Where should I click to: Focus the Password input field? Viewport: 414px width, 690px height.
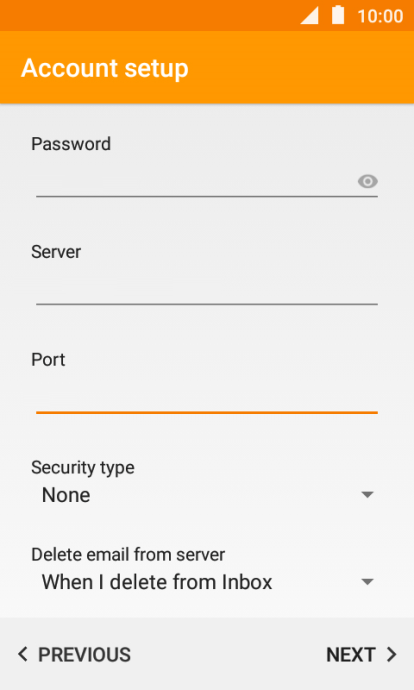(x=207, y=181)
